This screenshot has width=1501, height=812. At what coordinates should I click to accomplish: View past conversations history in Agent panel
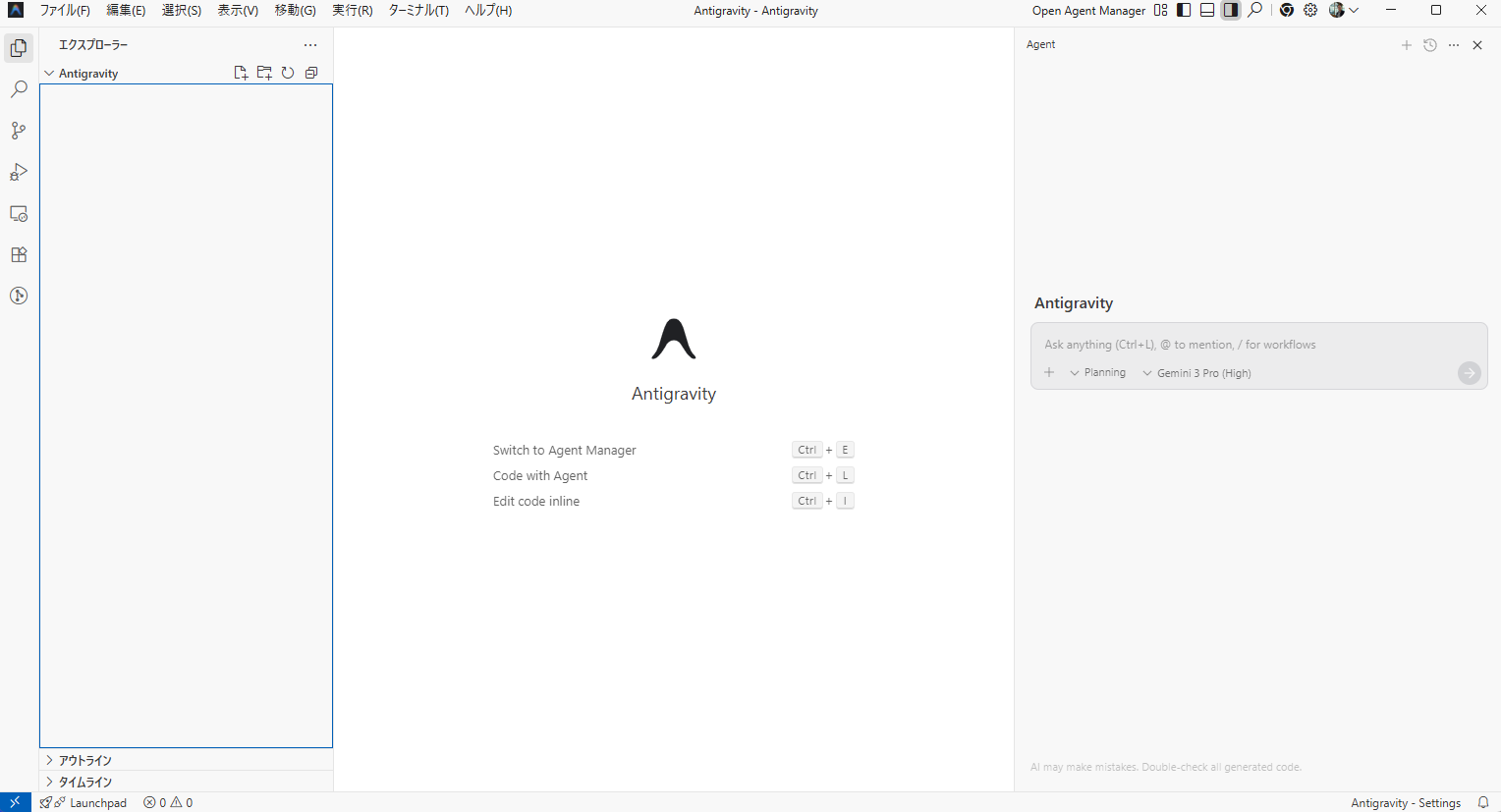(x=1430, y=45)
